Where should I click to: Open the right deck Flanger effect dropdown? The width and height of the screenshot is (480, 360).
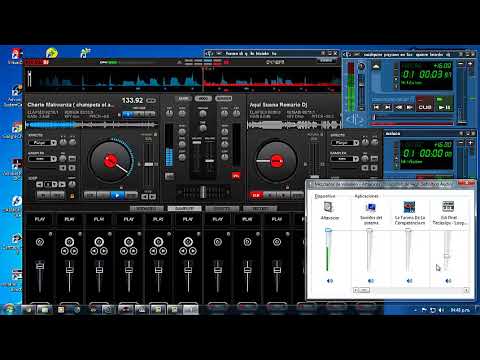coord(345,143)
